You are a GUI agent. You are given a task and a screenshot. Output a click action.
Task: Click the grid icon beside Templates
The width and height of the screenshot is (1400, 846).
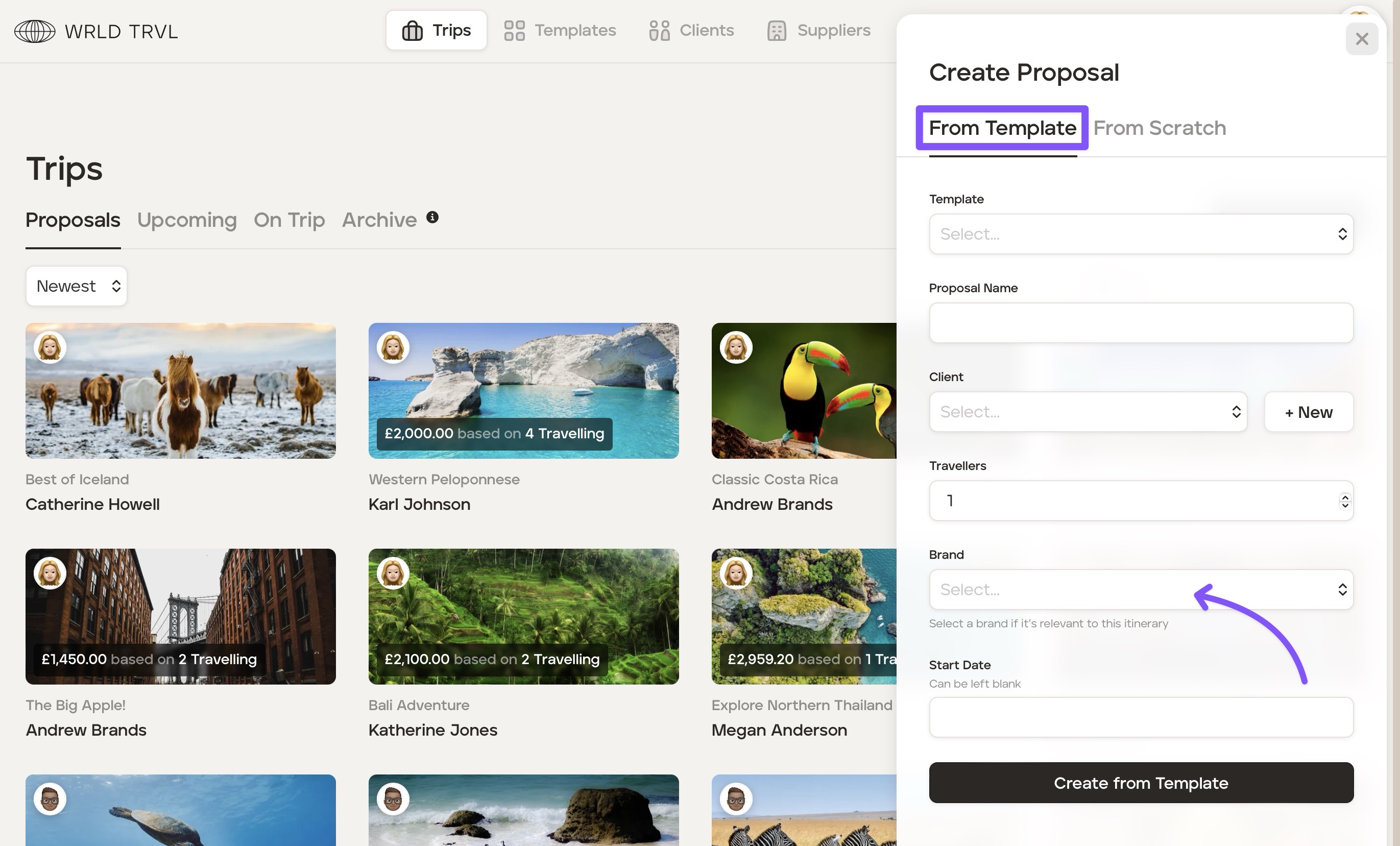[x=514, y=31]
